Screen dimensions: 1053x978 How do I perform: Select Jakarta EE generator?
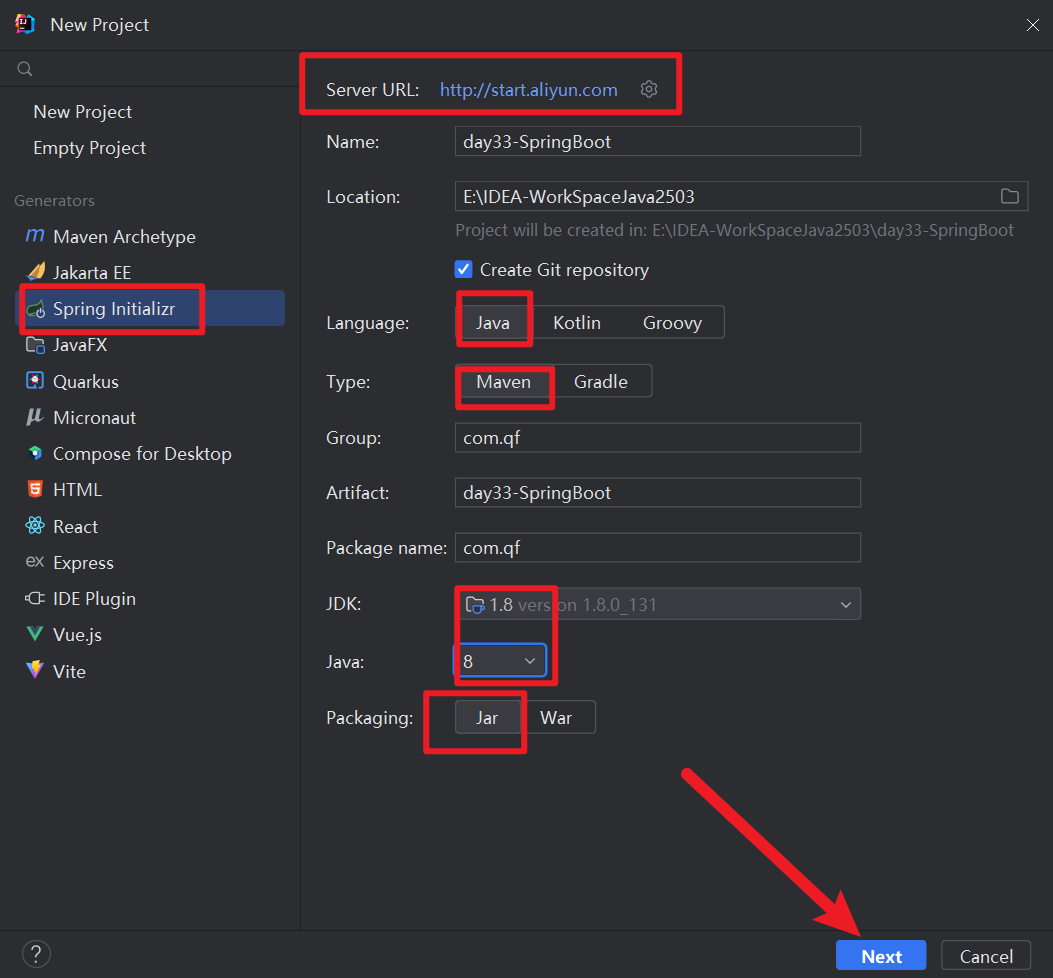click(x=92, y=273)
